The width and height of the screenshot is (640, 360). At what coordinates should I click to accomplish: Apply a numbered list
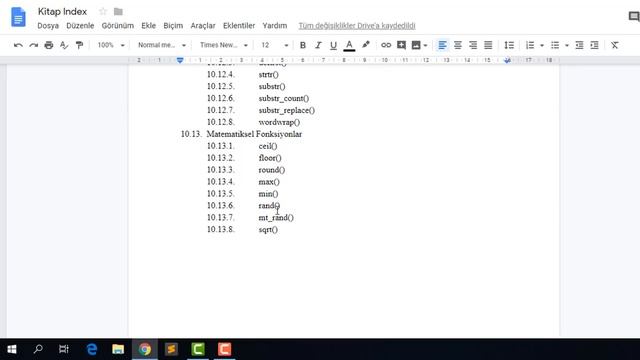(530, 45)
